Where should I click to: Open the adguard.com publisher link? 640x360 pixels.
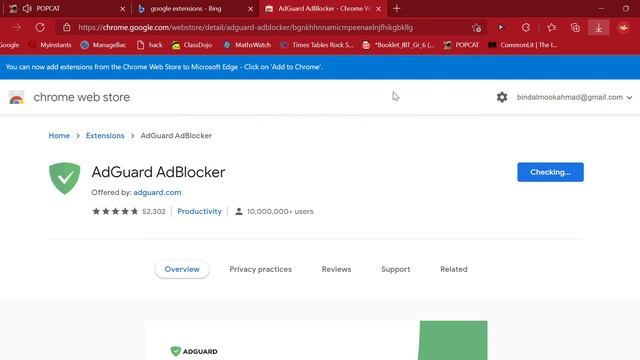(x=157, y=193)
